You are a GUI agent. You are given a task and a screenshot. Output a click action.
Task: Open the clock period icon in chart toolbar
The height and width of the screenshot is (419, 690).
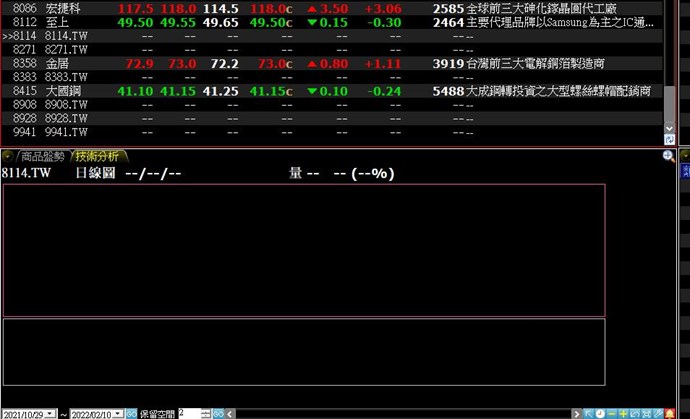tap(600, 414)
